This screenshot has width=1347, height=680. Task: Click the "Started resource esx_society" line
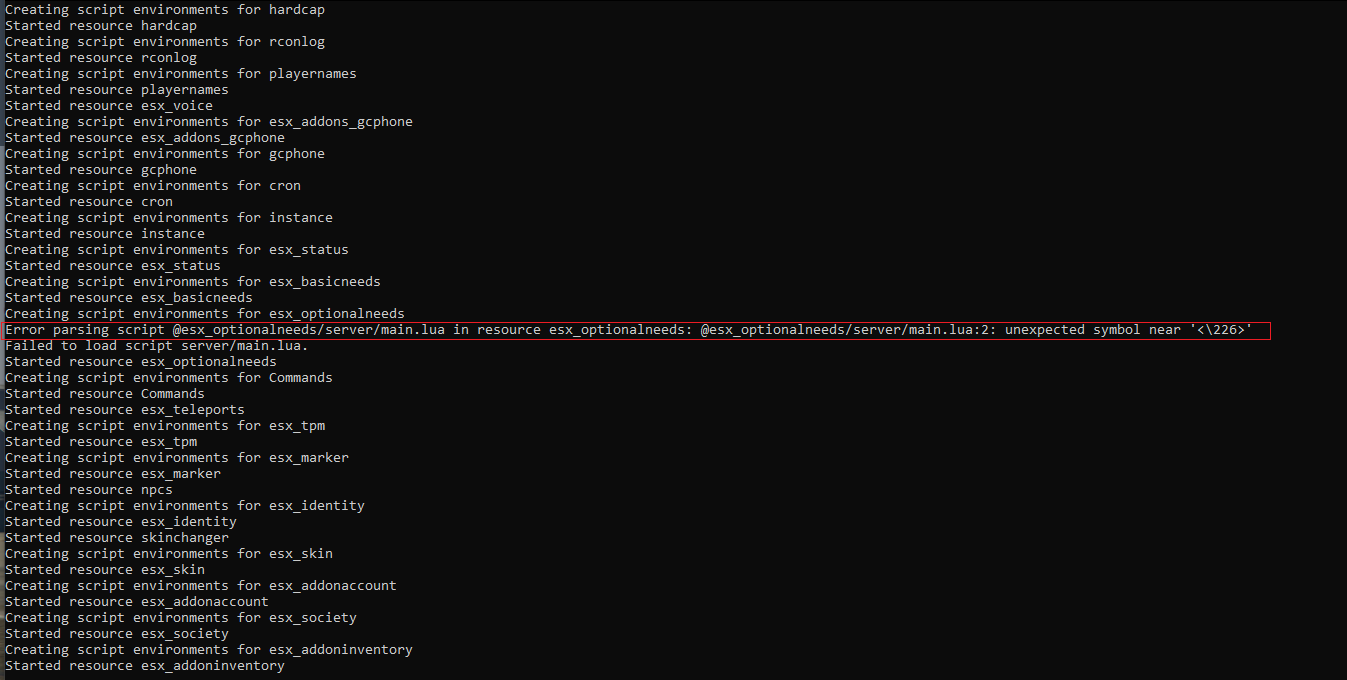117,634
